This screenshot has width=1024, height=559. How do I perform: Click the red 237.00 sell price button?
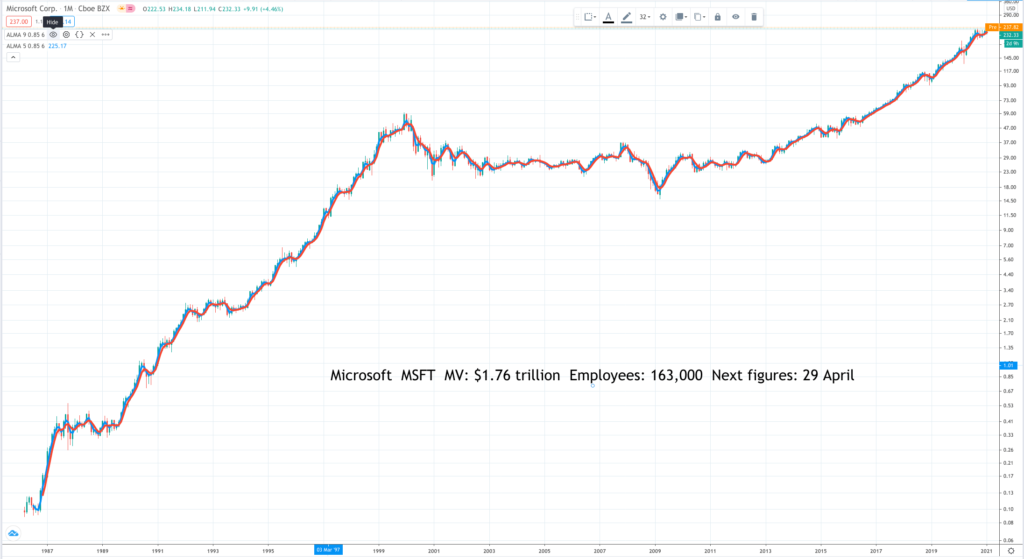[x=18, y=22]
